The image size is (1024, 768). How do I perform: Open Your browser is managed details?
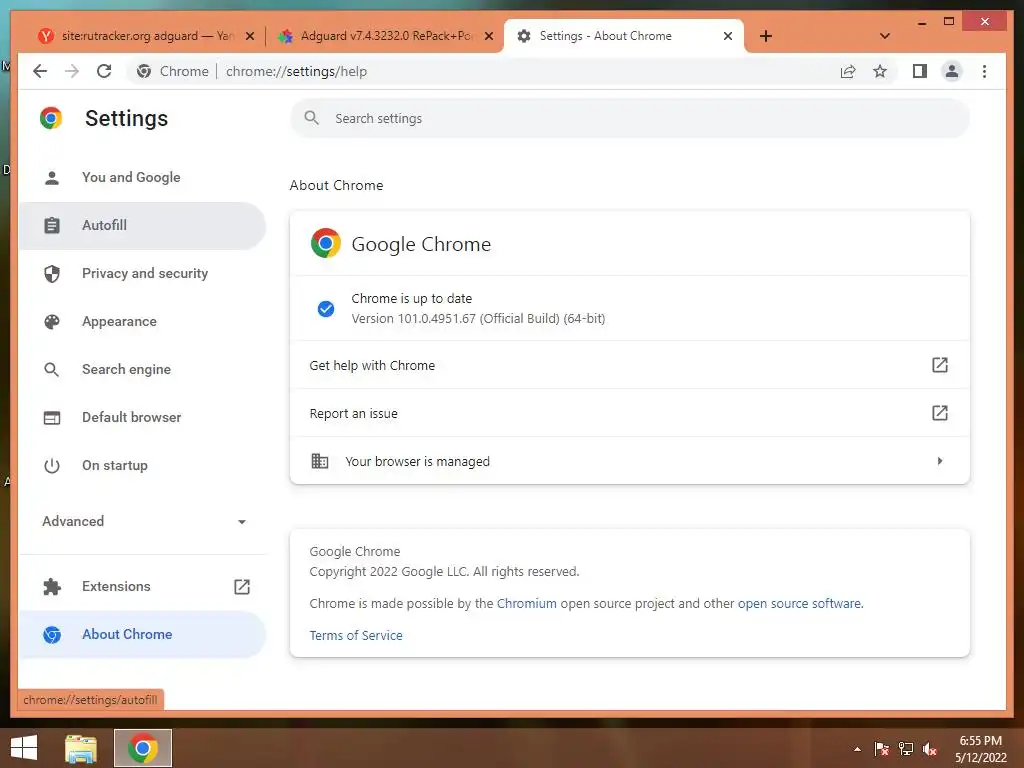click(630, 461)
